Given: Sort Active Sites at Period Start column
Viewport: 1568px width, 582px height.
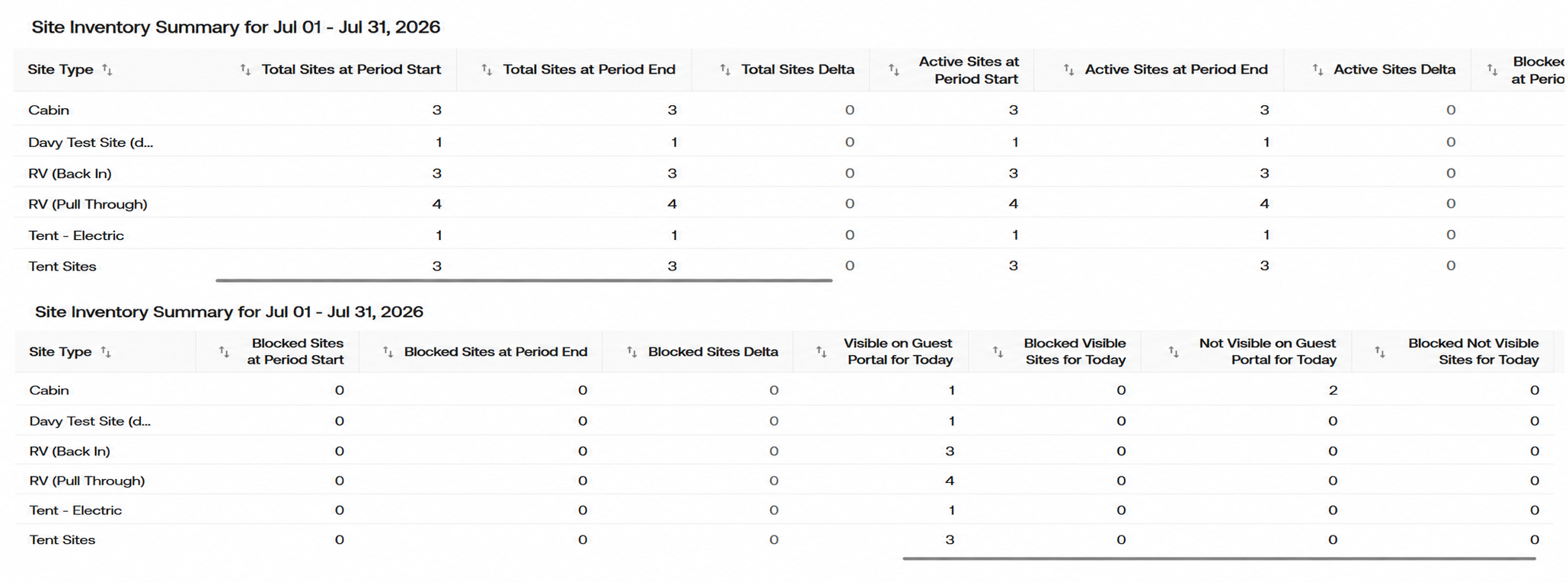Looking at the screenshot, I should tap(894, 70).
